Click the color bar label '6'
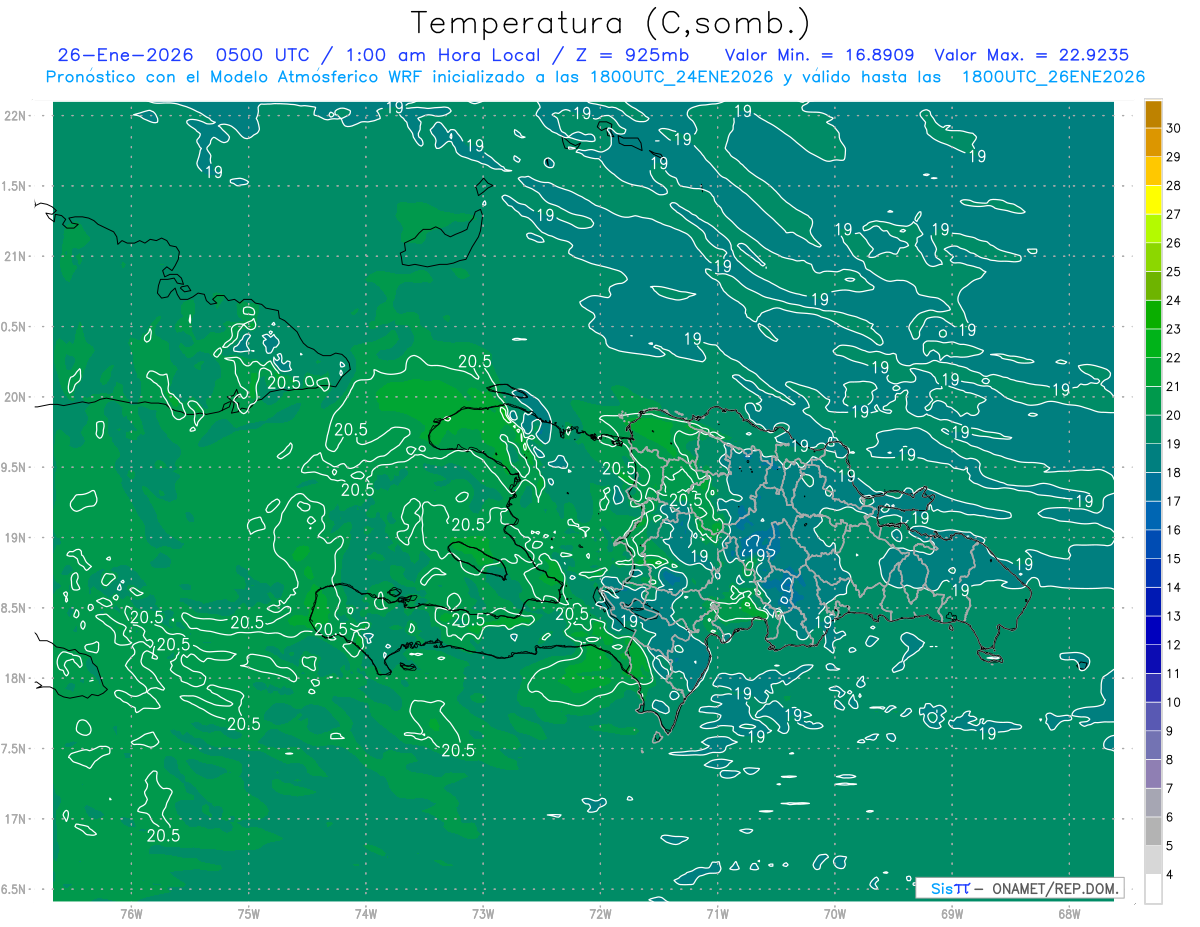The height and width of the screenshot is (927, 1200). coord(1171,817)
